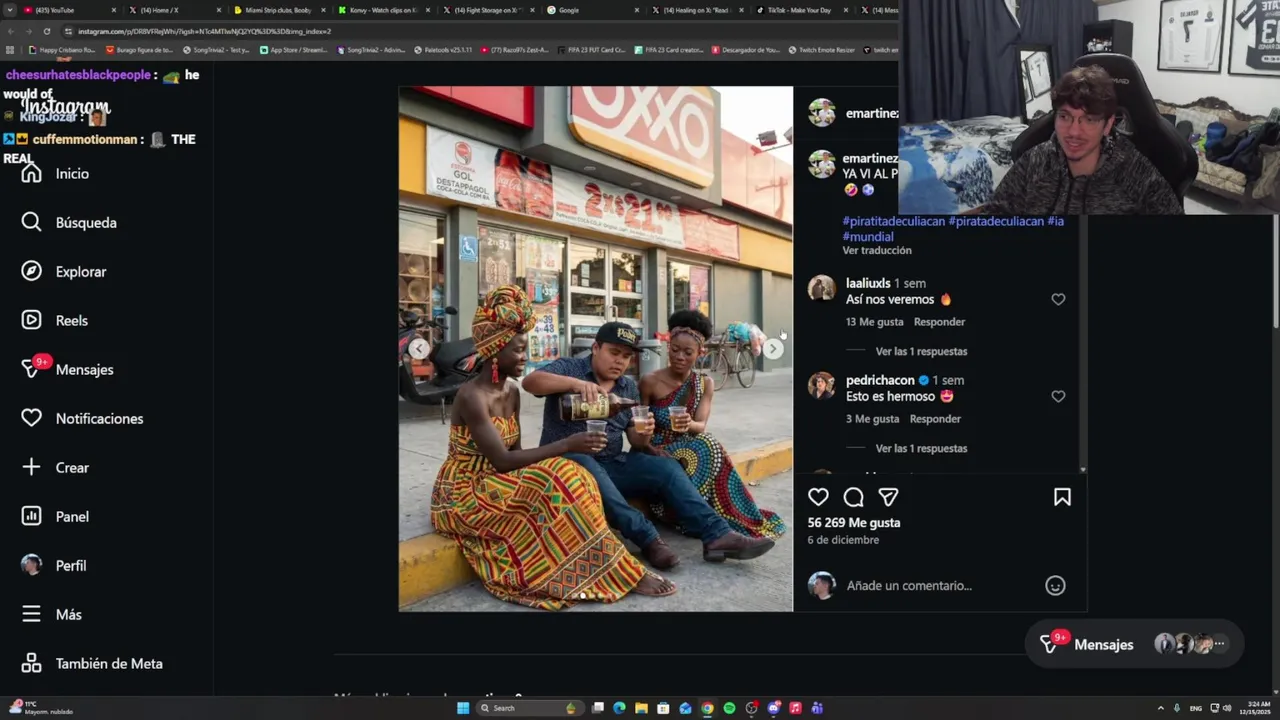1280x720 pixels.
Task: Expand replies under pedrichacon comment
Action: coord(921,448)
